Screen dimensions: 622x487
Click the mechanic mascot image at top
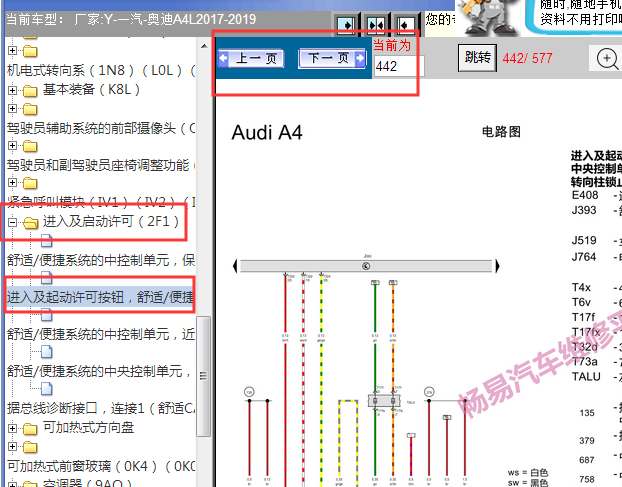click(489, 17)
